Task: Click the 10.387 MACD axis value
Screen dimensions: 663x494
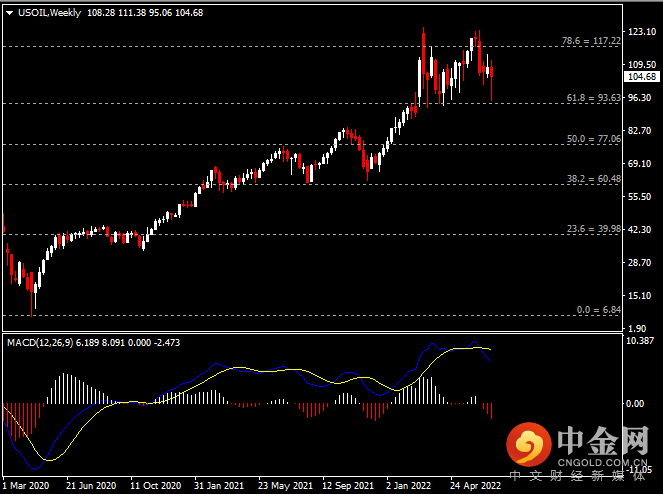Action: coord(640,342)
